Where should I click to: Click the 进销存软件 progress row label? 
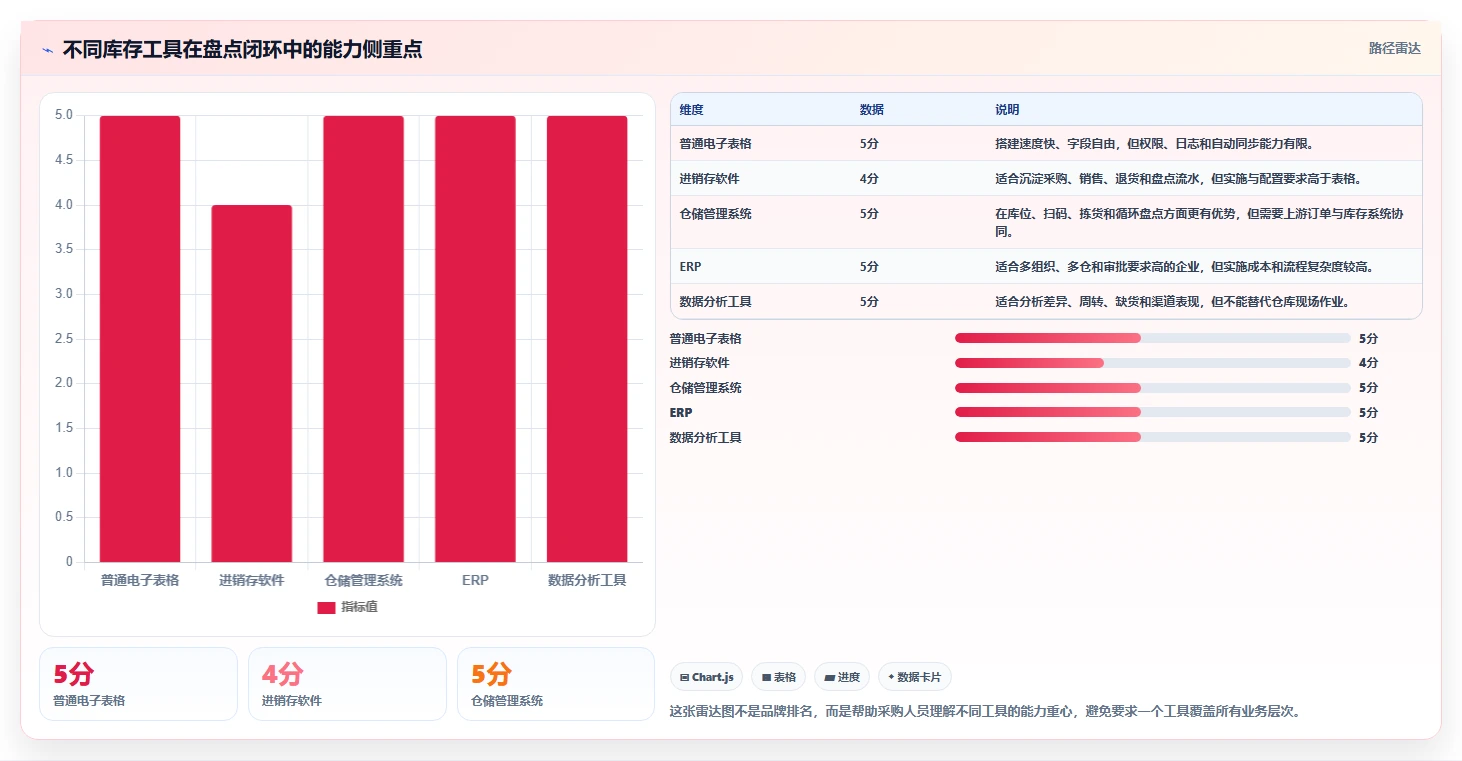[x=699, y=363]
